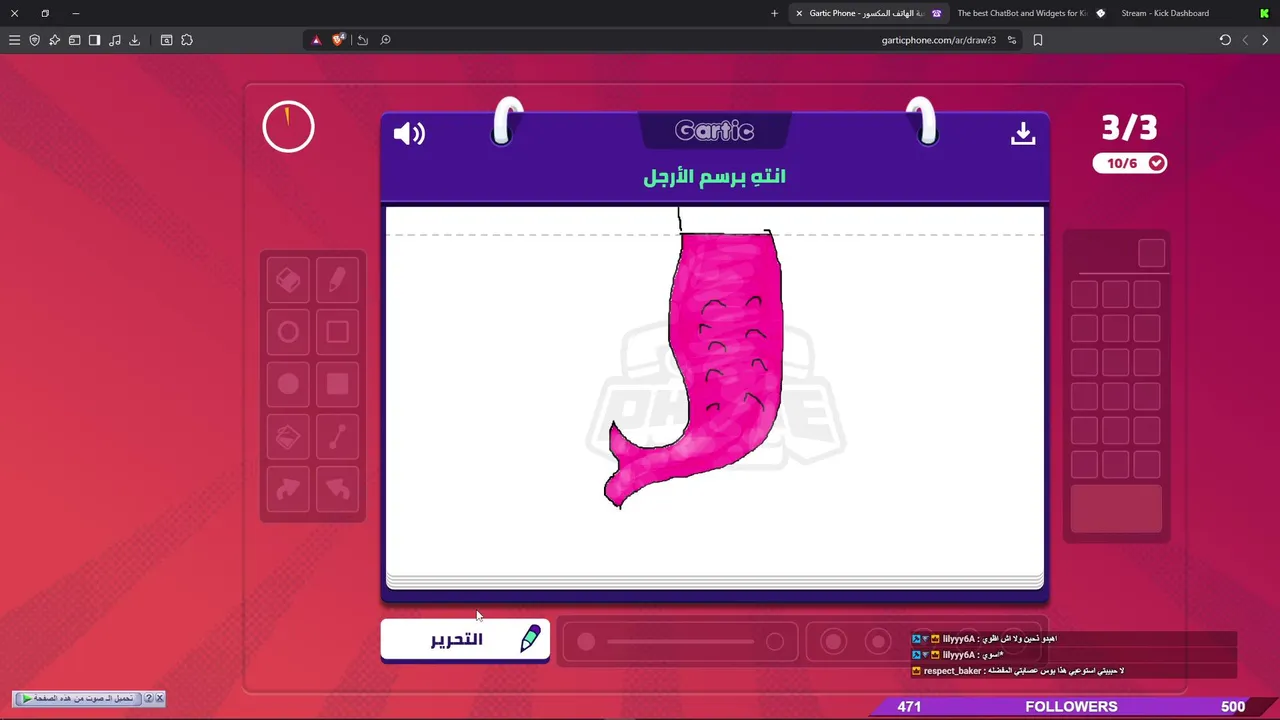Open the zoom magnifier in address bar
The width and height of the screenshot is (1280, 720).
point(385,40)
